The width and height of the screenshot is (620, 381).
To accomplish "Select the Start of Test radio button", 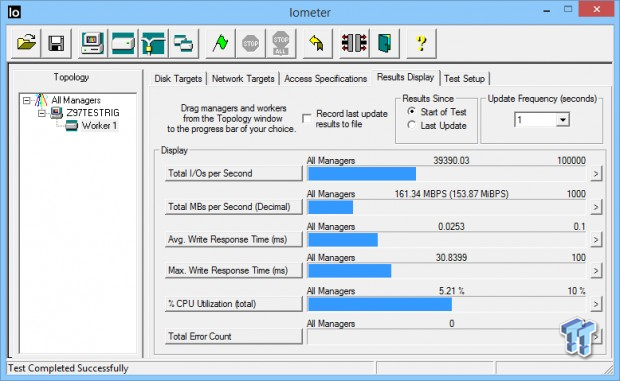I will (x=412, y=112).
